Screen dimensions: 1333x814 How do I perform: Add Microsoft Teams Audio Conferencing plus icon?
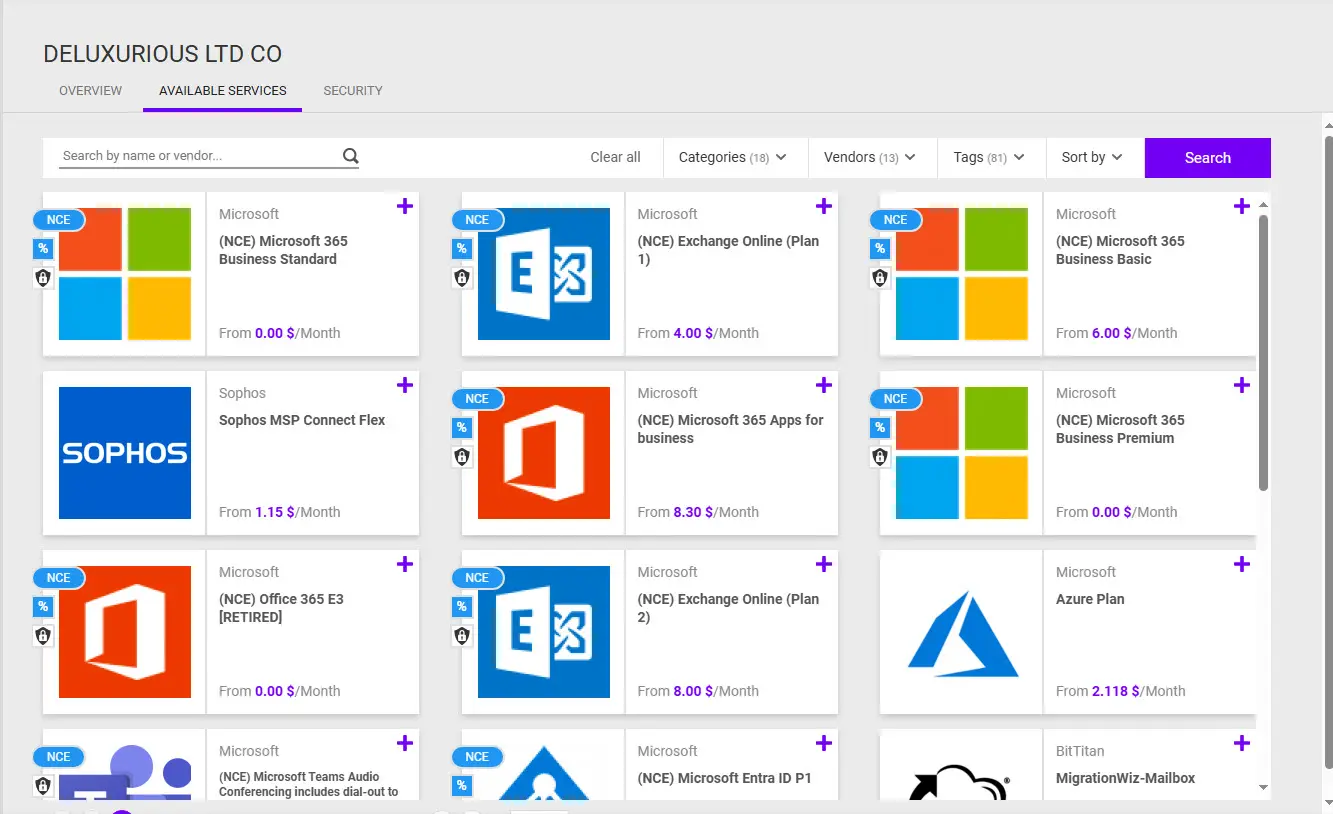[x=405, y=743]
